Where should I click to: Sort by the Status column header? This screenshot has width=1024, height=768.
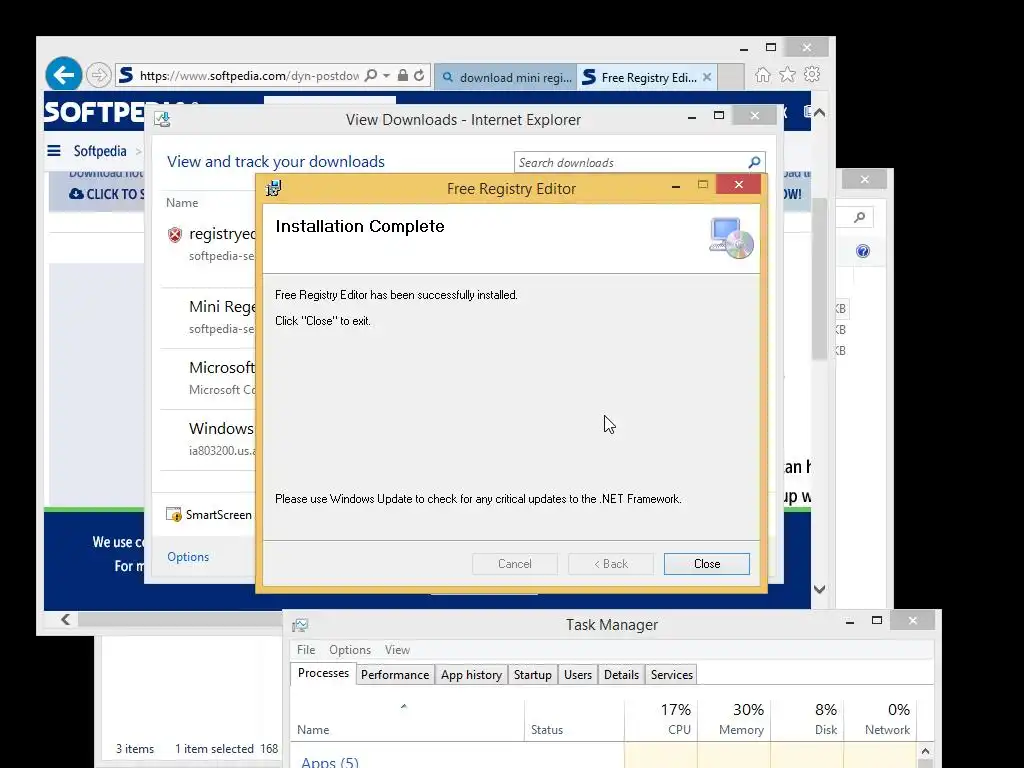coord(547,729)
